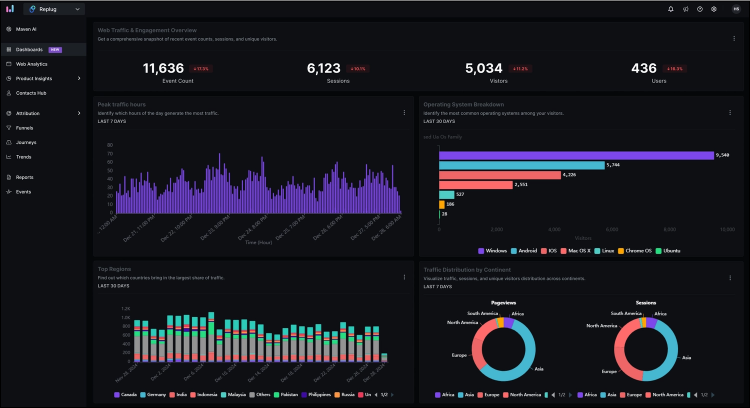
Task: Open Events in the sidebar
Action: pos(44,192)
